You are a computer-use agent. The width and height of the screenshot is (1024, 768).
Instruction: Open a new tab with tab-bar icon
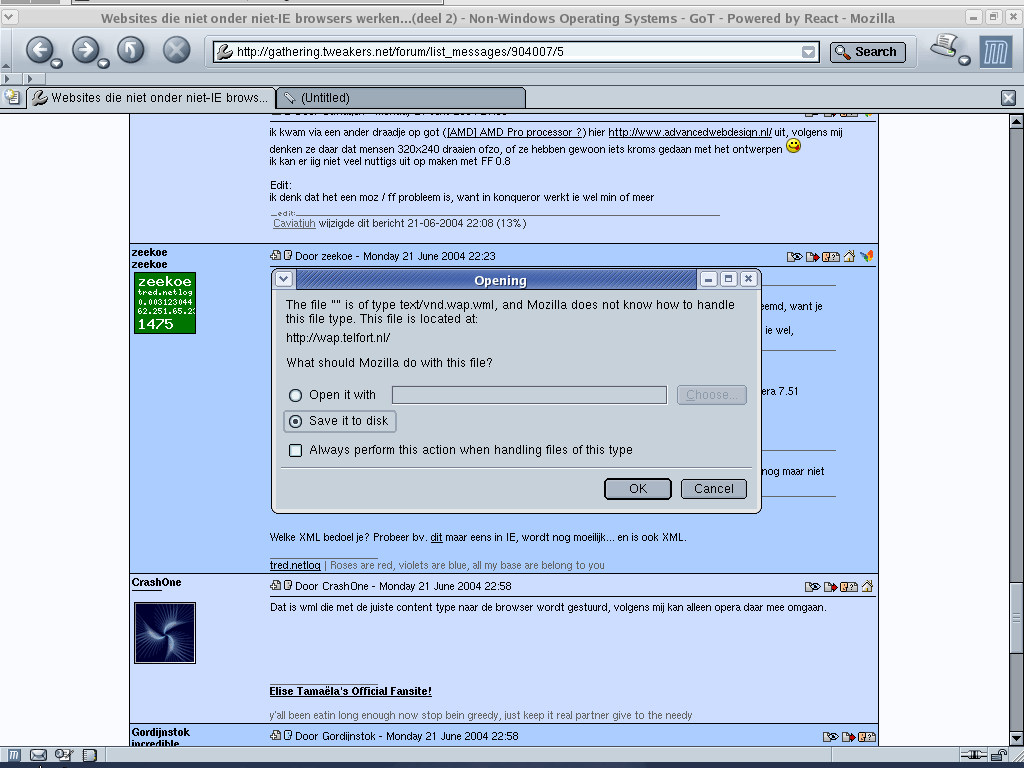[x=12, y=98]
